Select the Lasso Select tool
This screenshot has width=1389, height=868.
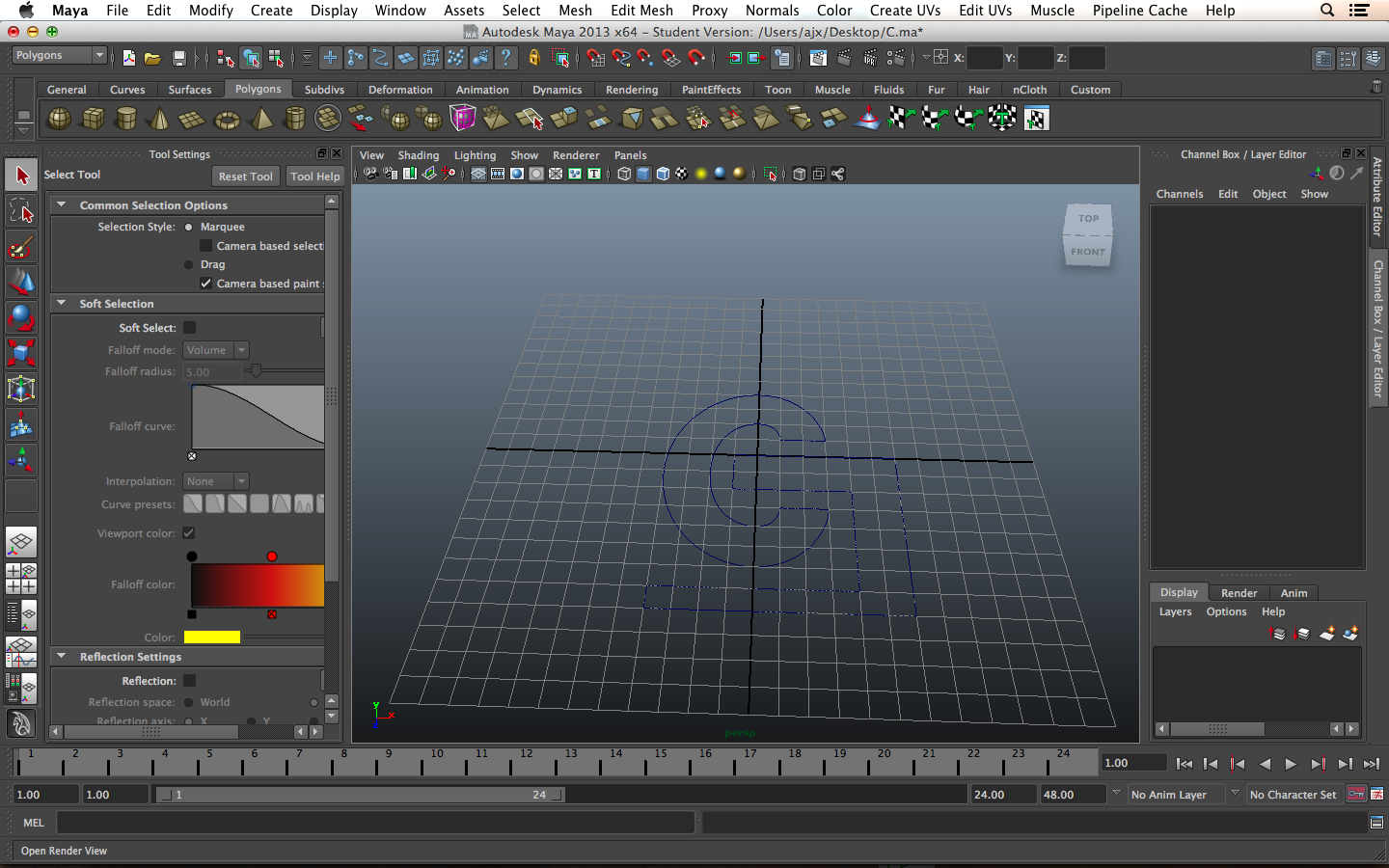[21, 210]
